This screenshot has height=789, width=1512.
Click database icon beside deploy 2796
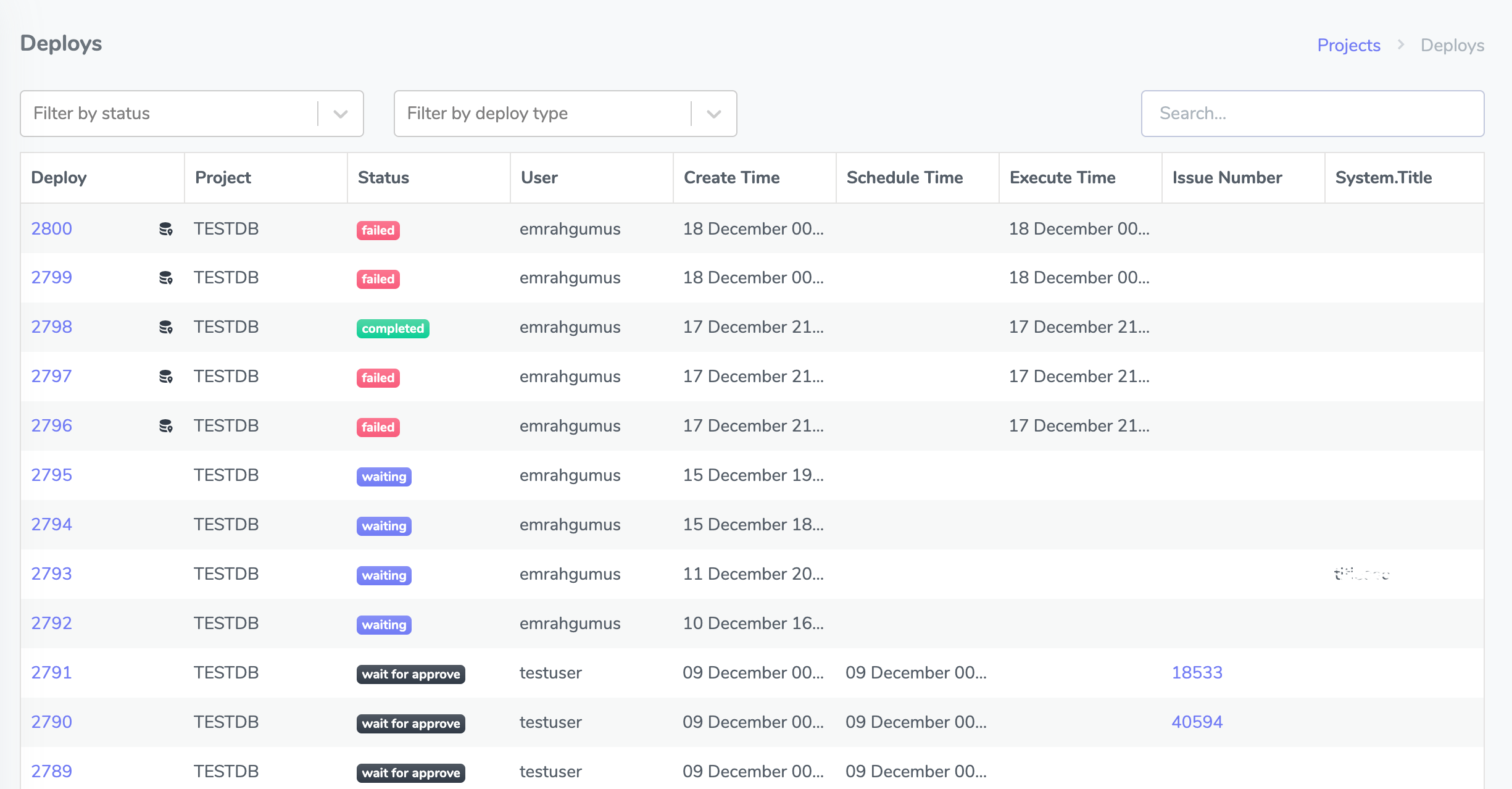[165, 426]
